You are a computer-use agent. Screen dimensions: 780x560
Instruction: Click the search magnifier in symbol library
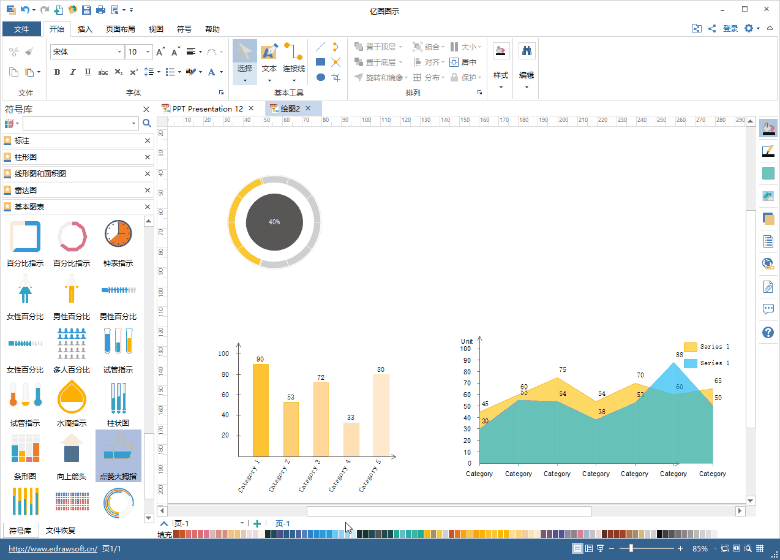click(147, 123)
